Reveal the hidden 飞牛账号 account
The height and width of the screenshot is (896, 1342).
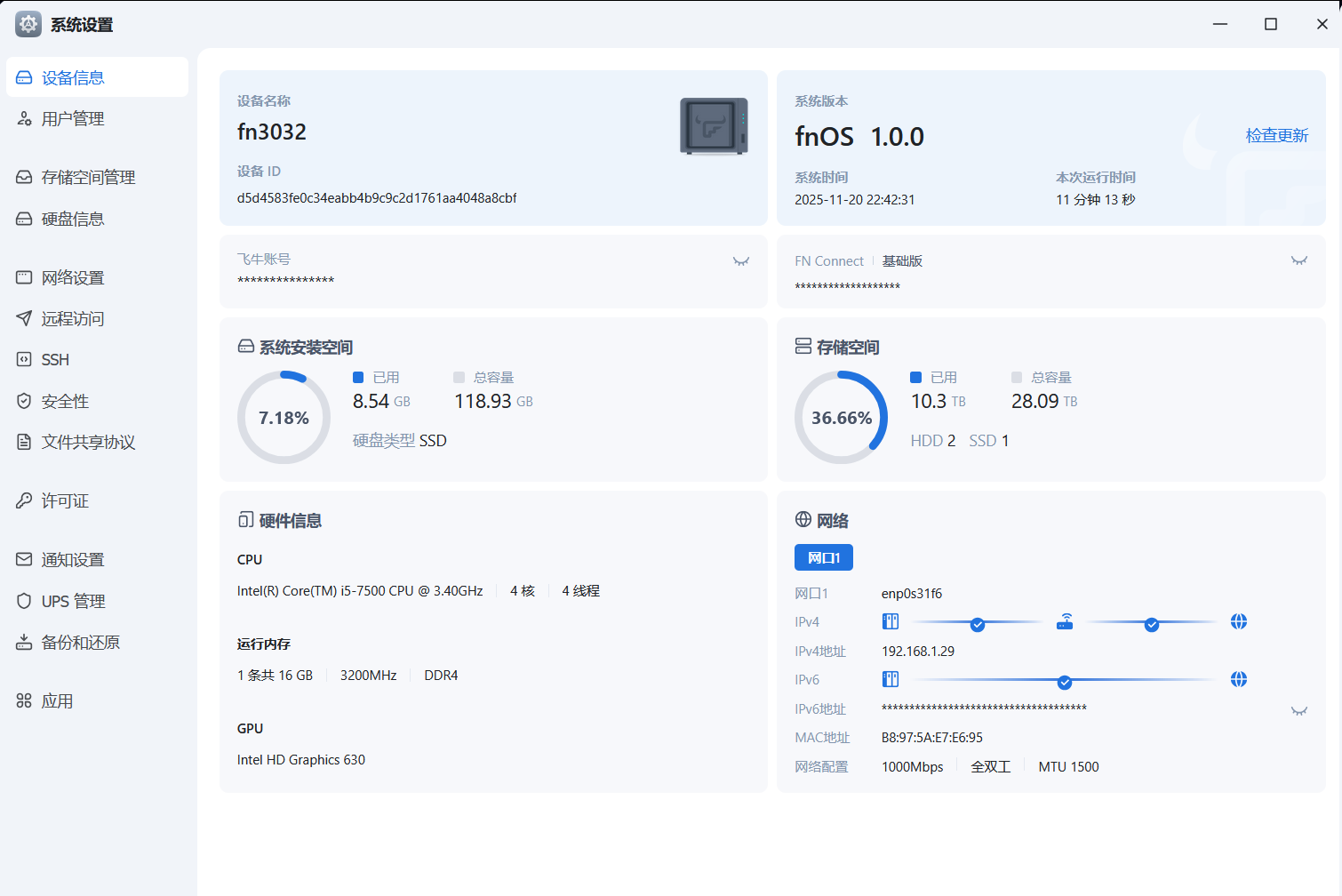click(x=740, y=261)
